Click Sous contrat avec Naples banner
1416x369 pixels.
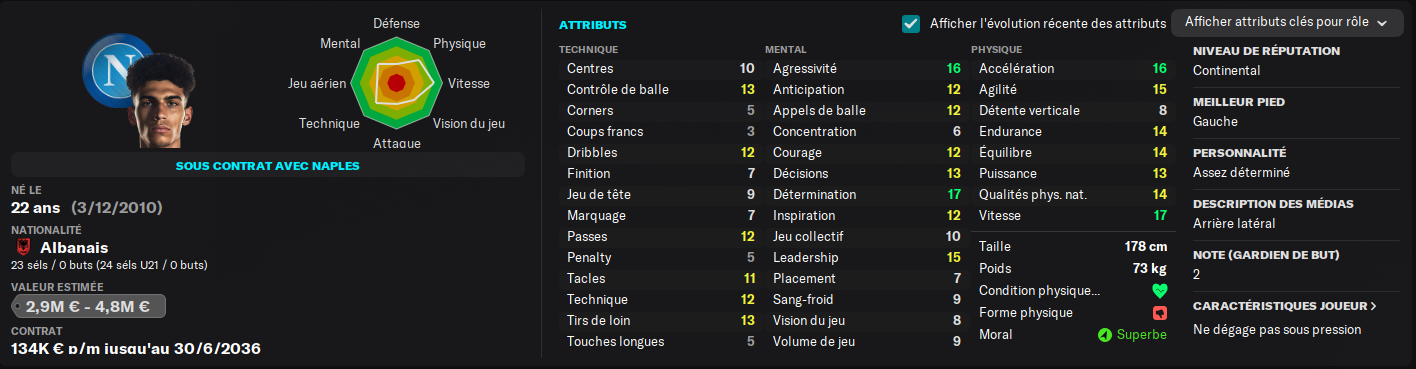coord(268,165)
